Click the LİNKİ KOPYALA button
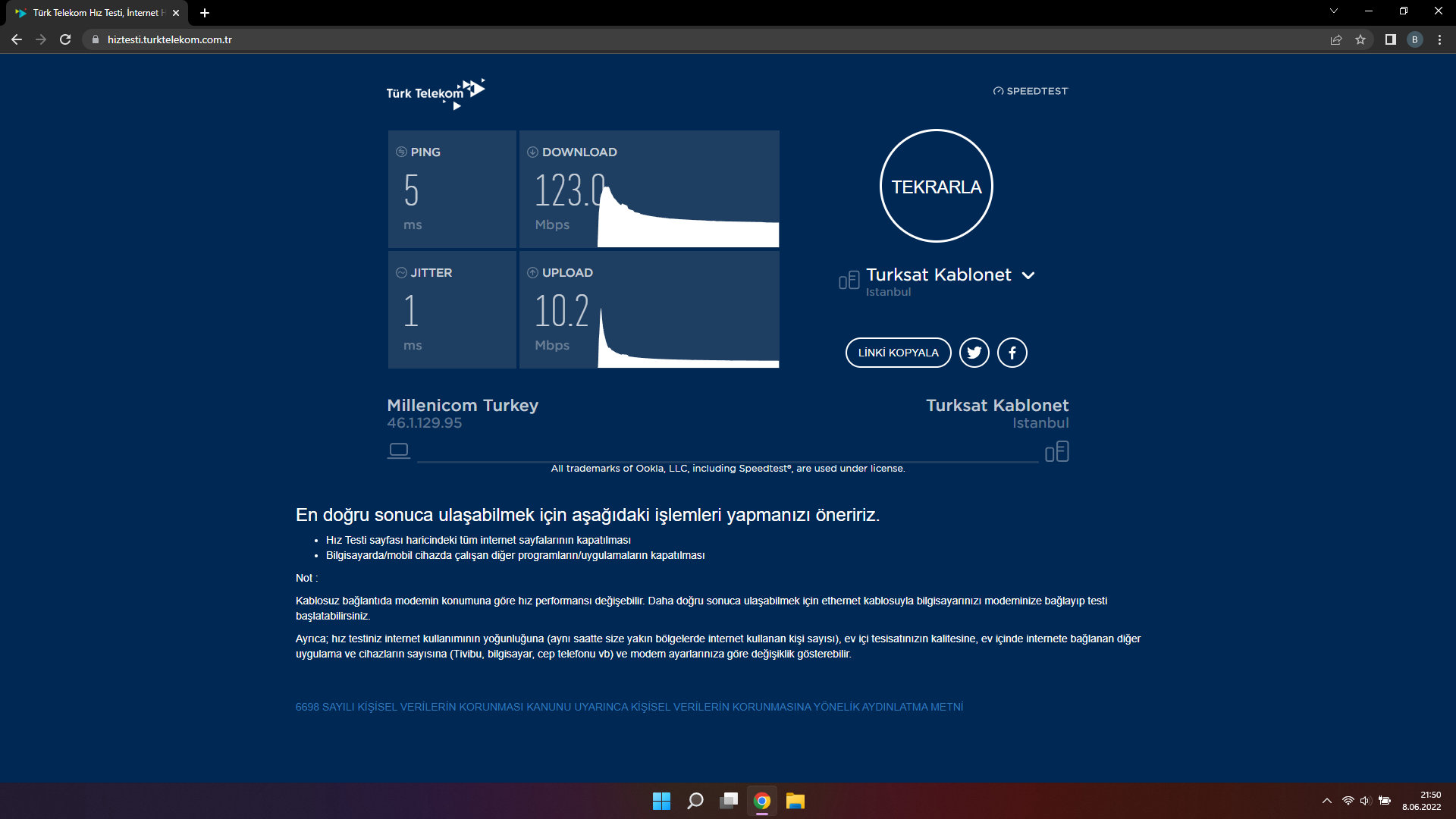This screenshot has width=1456, height=819. click(898, 353)
